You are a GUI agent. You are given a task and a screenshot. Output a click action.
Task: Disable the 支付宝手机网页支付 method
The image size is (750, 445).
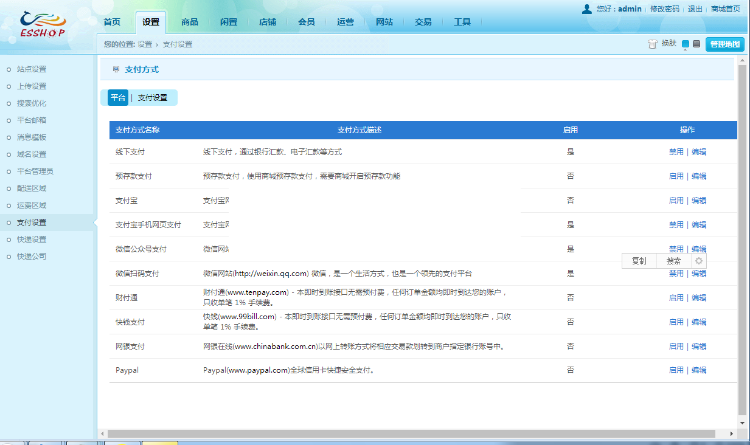(676, 224)
